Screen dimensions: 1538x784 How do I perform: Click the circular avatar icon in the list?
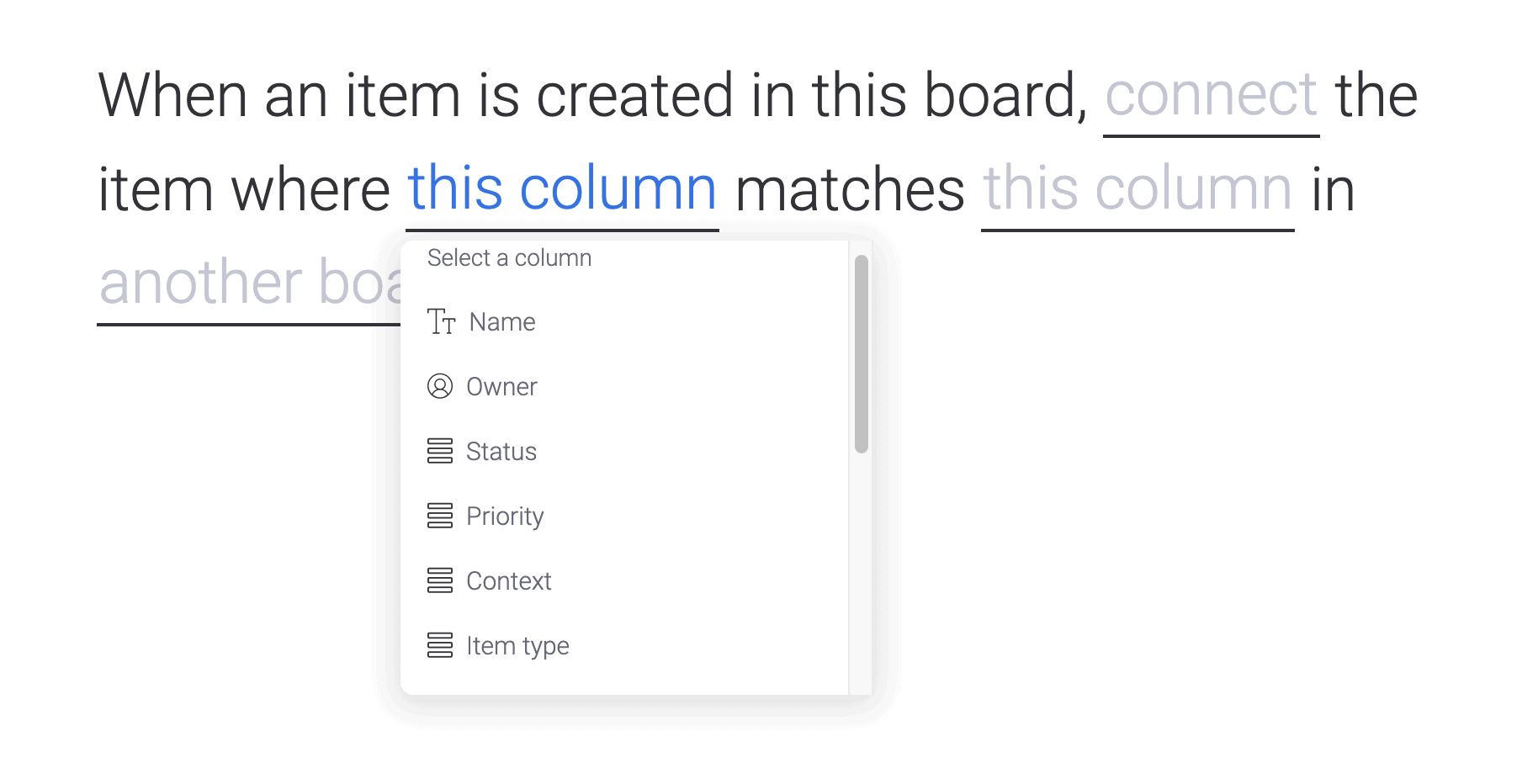point(441,387)
